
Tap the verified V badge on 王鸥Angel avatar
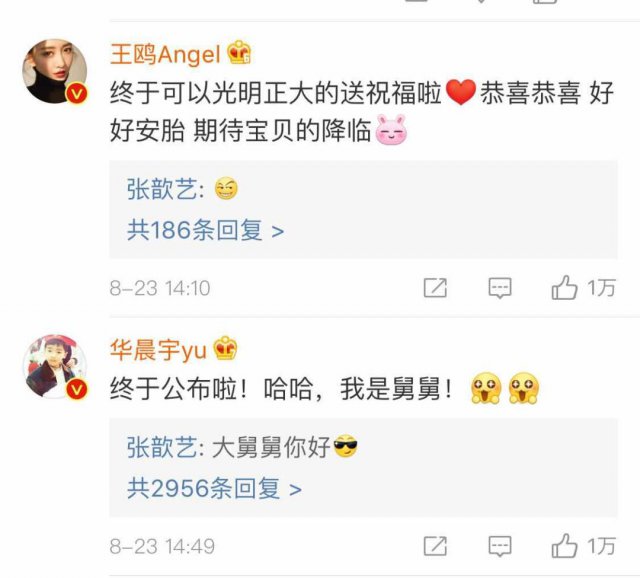pyautogui.click(x=77, y=94)
